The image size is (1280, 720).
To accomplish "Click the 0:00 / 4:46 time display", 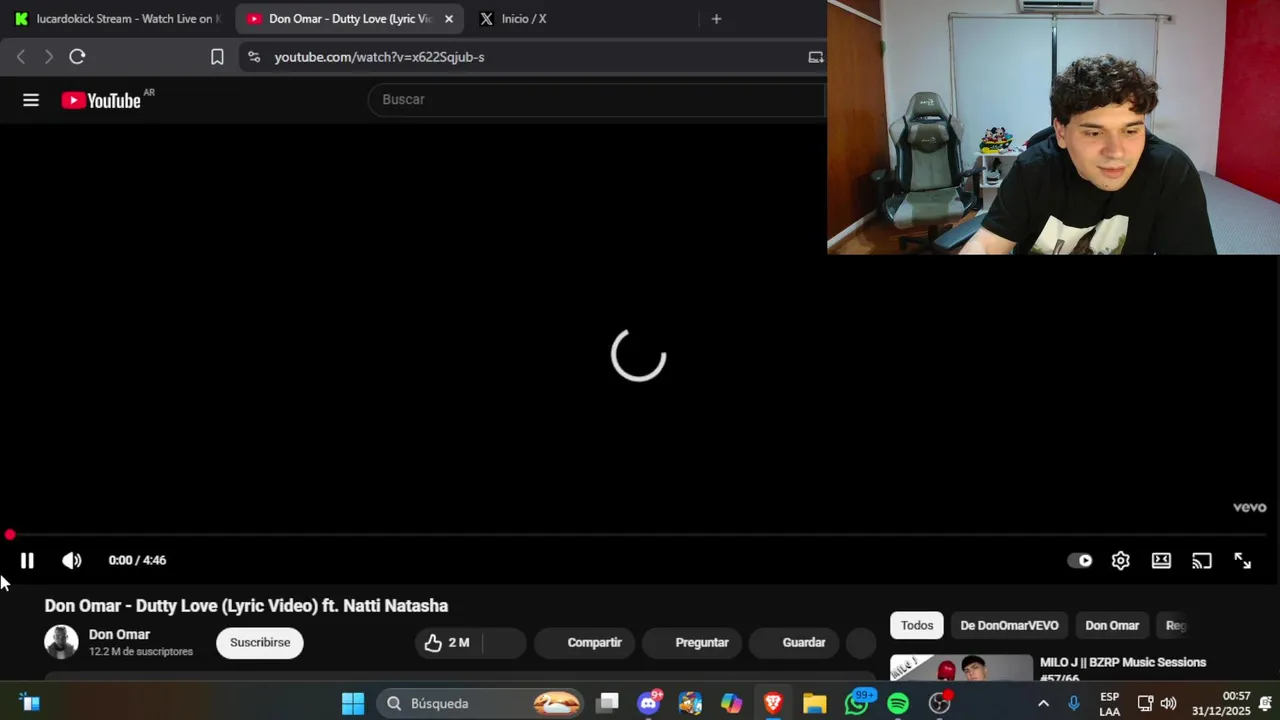I will [137, 561].
